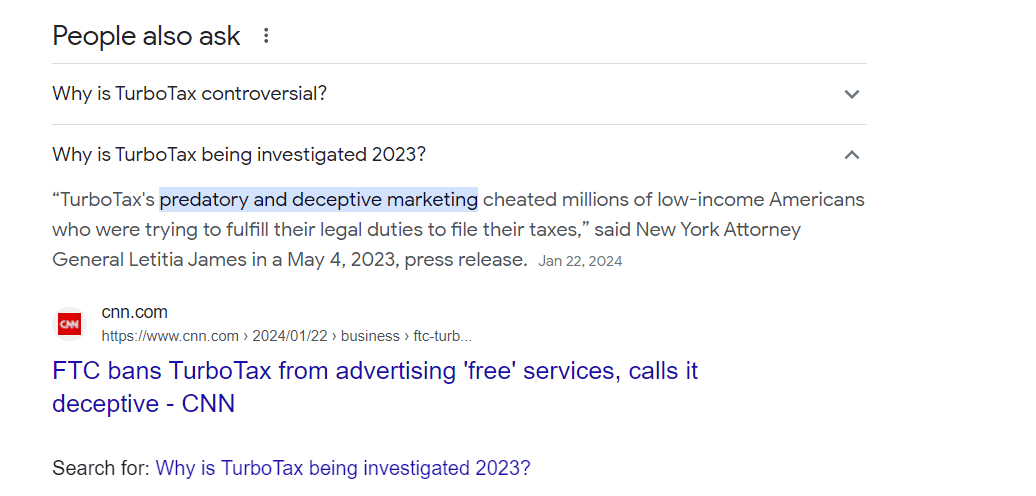Expand the TurboTax controversial question chevron
This screenshot has width=1036, height=496.
tap(851, 94)
